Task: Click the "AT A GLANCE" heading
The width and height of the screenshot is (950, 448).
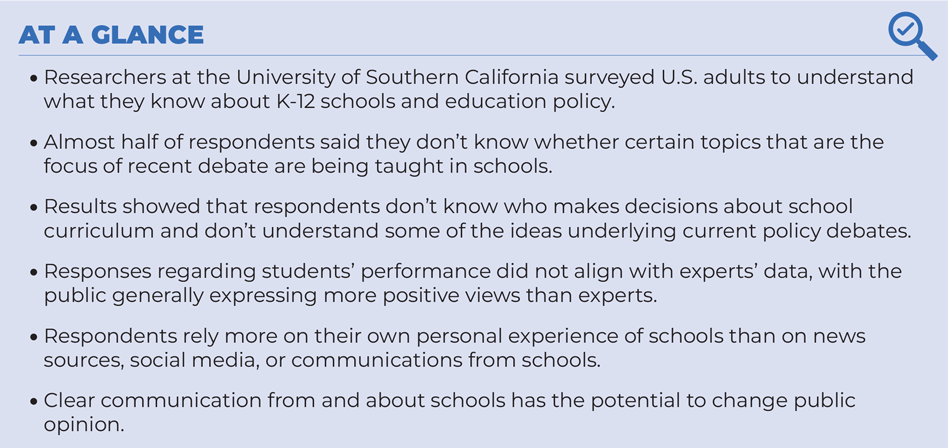Action: tap(111, 35)
